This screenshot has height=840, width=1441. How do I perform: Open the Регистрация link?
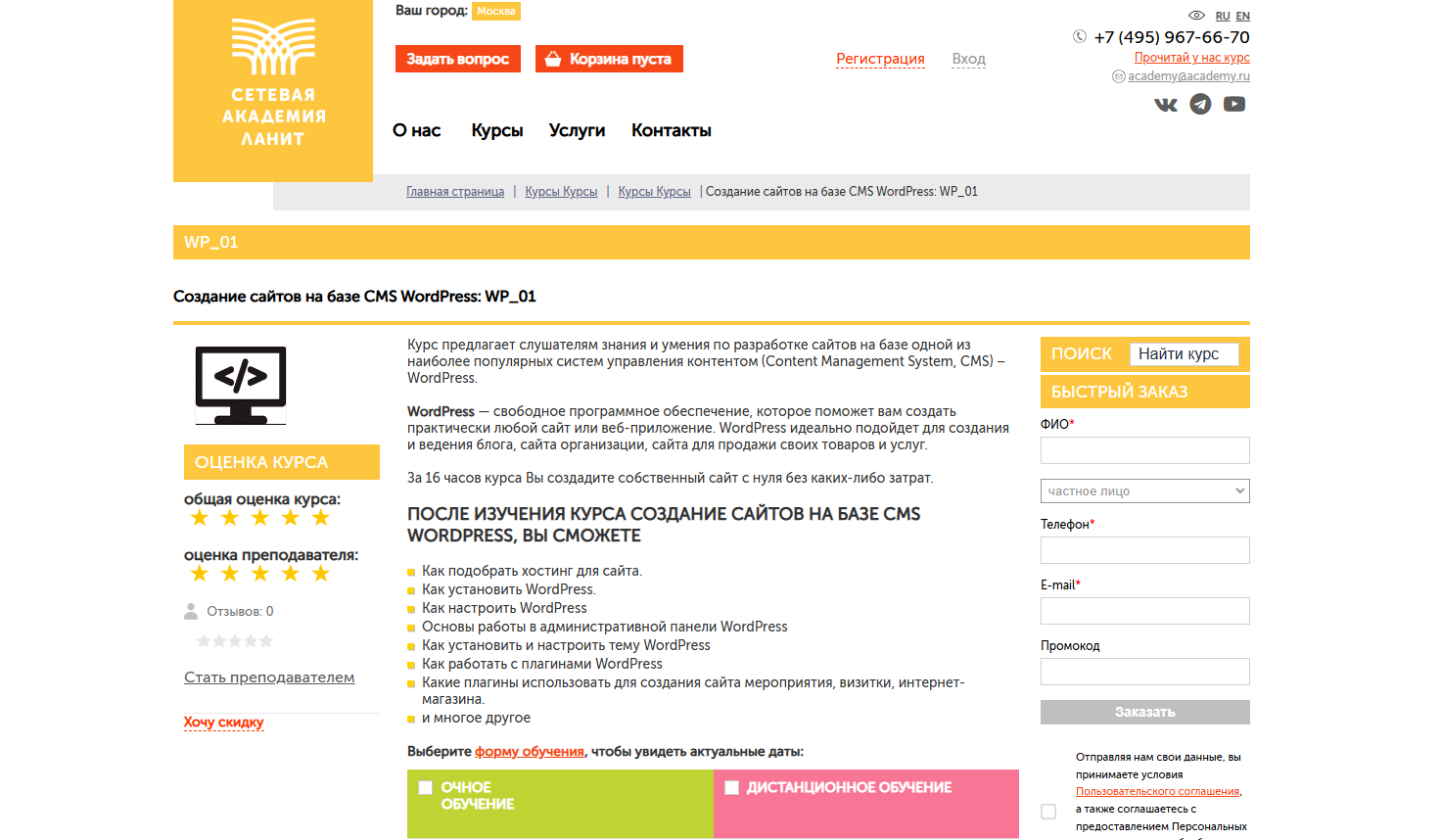tap(880, 59)
